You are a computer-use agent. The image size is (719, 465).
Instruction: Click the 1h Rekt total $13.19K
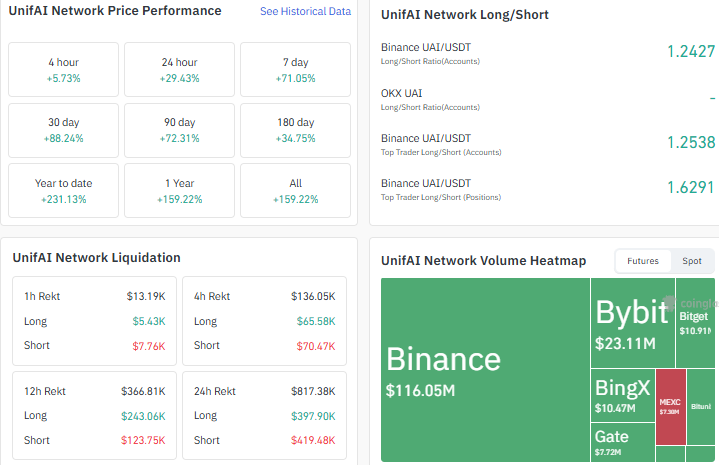pyautogui.click(x=146, y=297)
